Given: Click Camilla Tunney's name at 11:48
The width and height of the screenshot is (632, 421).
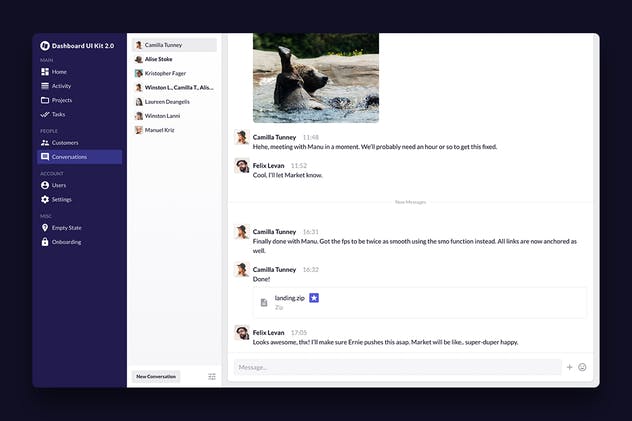Looking at the screenshot, I should [274, 137].
